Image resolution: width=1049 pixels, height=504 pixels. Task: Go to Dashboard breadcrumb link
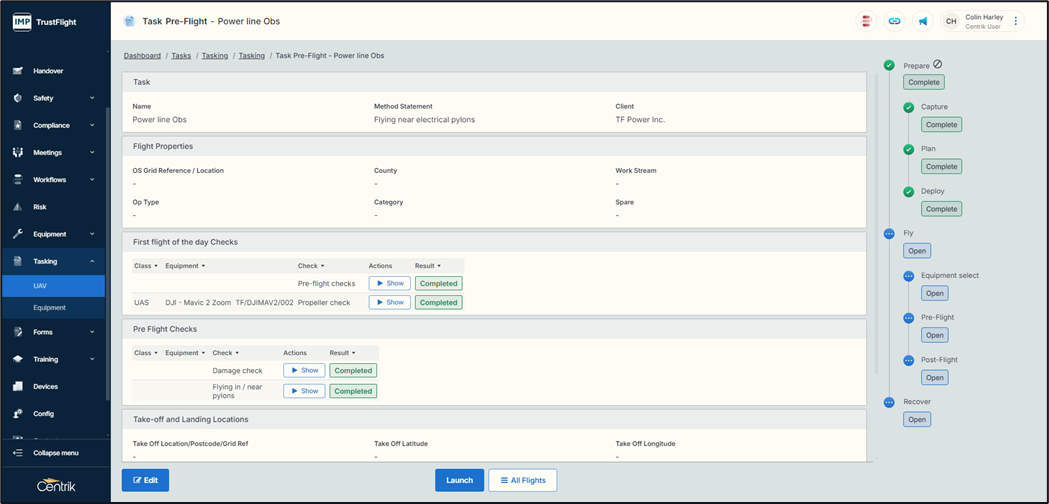(x=142, y=56)
